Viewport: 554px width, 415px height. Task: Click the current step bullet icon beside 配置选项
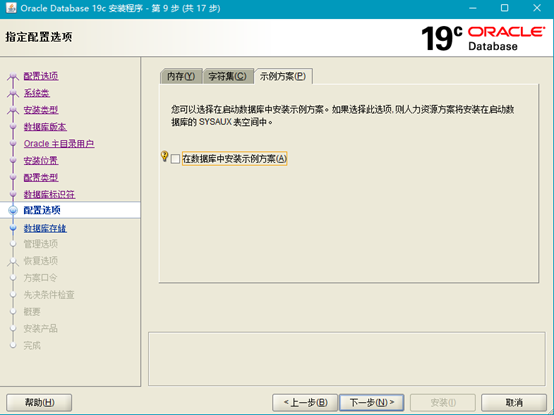(x=13, y=210)
